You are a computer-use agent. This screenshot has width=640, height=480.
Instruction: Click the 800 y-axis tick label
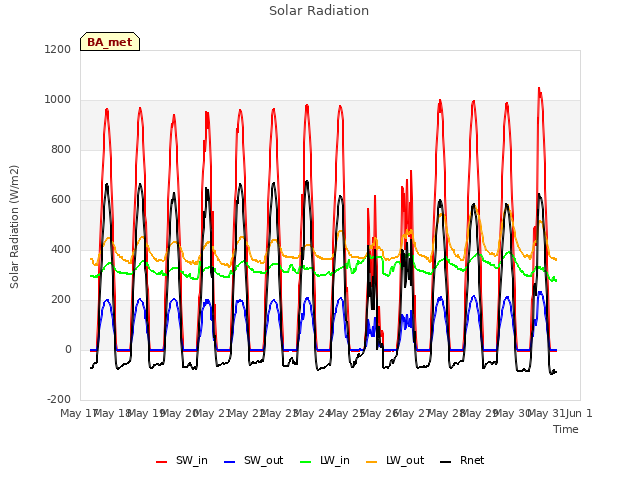(61, 149)
